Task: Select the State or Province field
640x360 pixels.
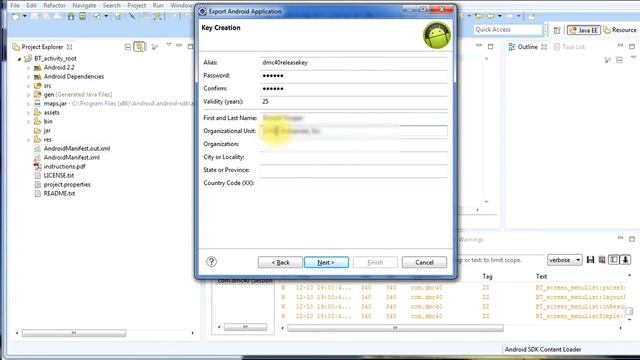Action: (353, 170)
